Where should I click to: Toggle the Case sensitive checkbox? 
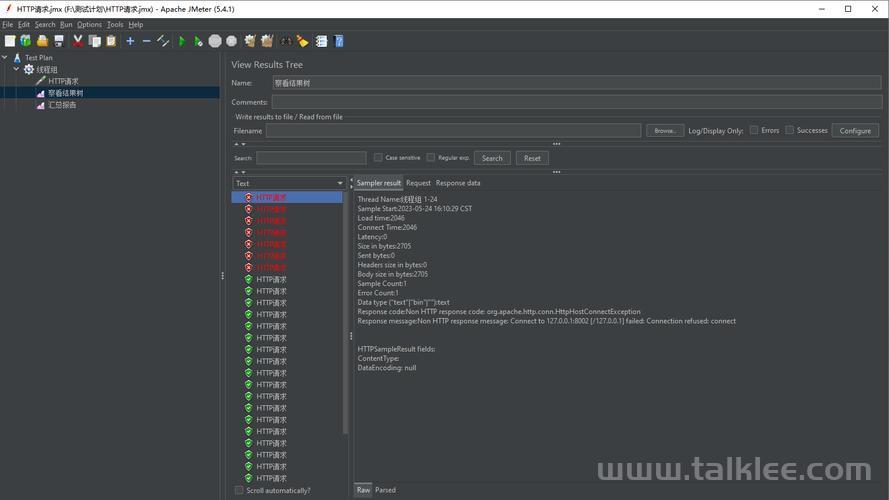378,158
